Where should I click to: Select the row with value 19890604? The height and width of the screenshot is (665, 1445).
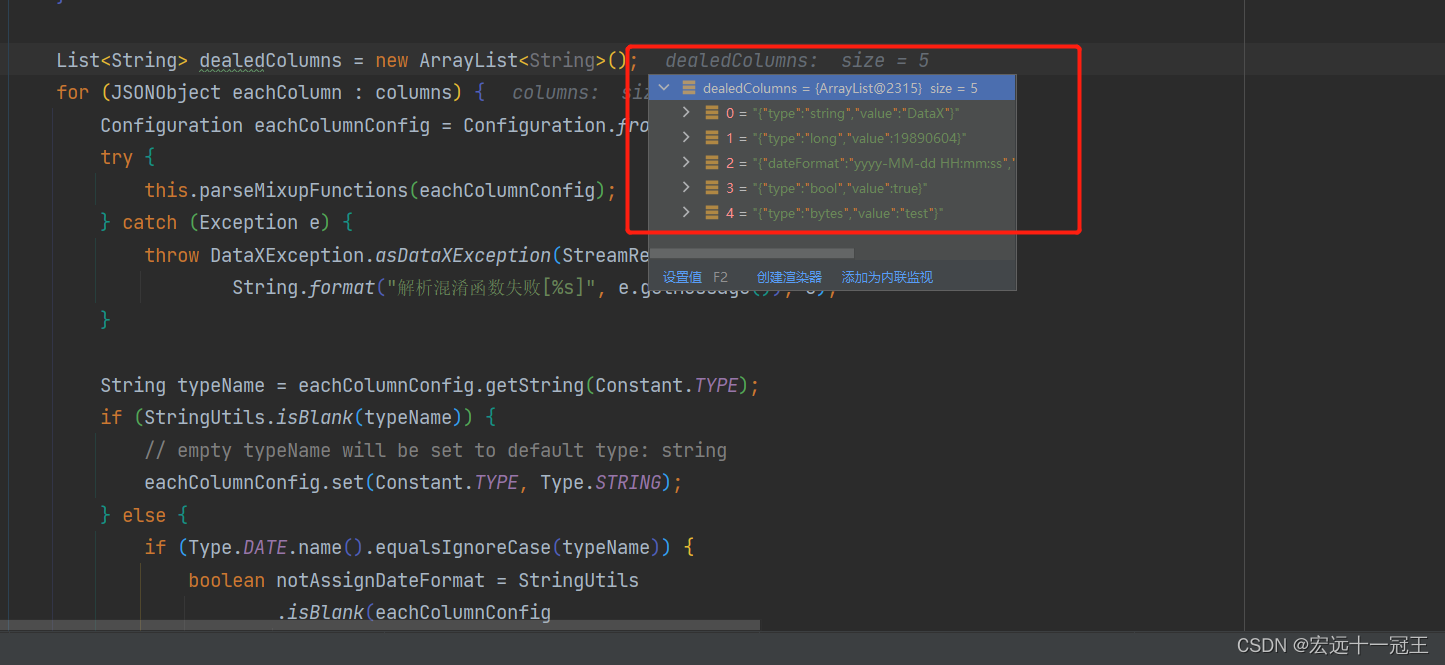pos(832,138)
